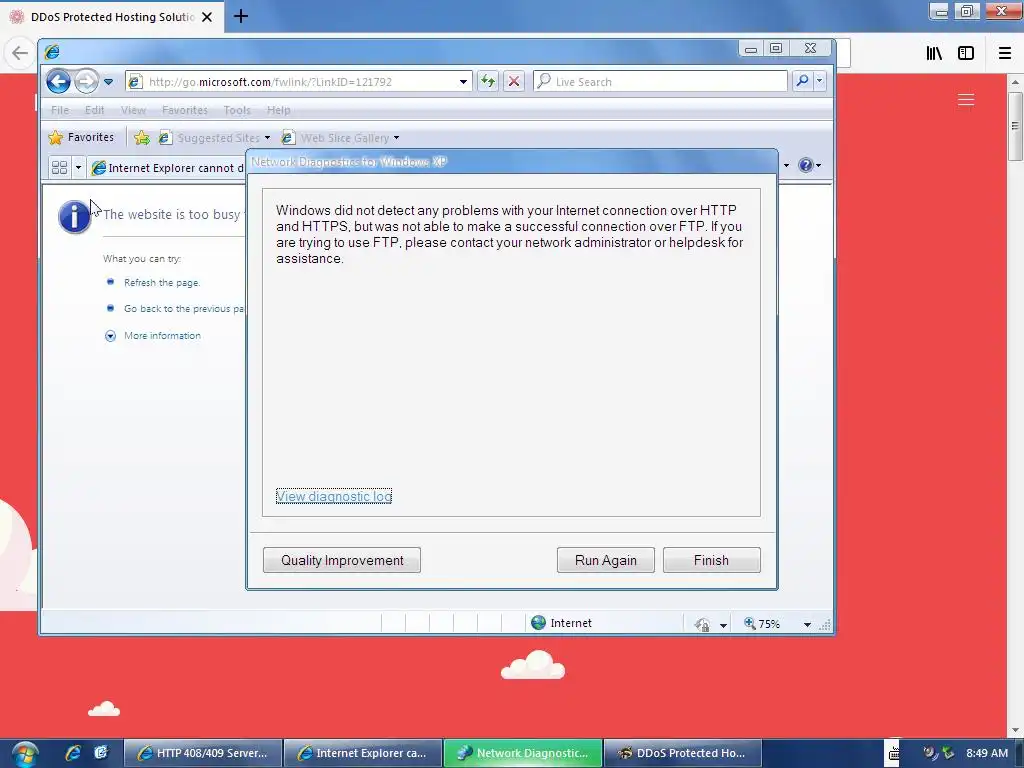Open the dropdown arrow left of Help icon

786,165
